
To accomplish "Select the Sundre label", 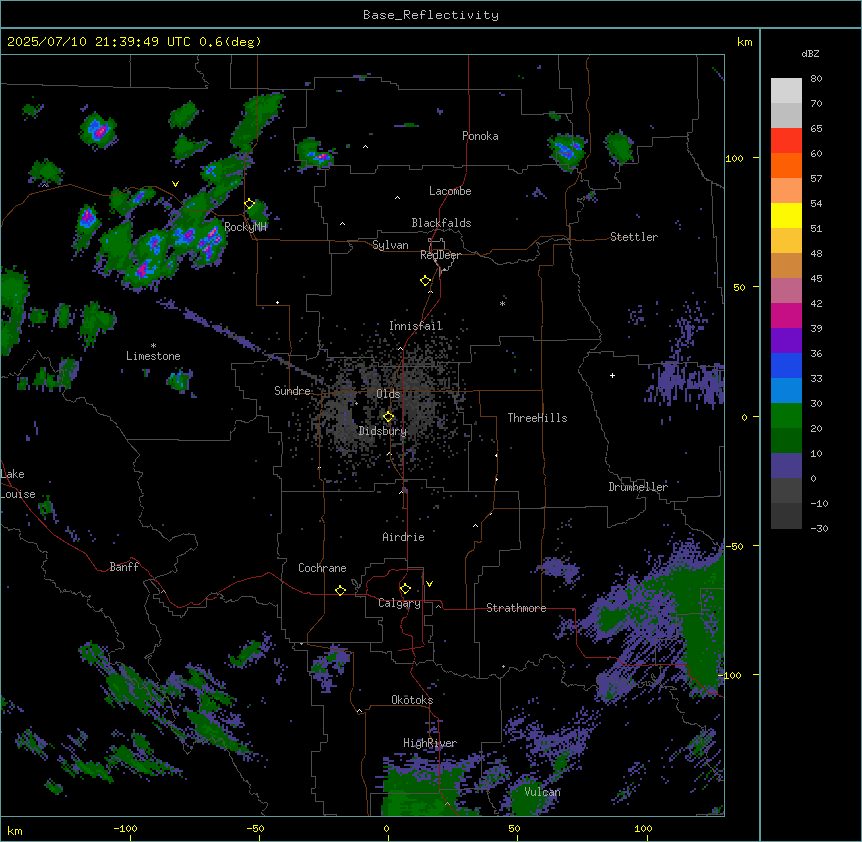I will (x=292, y=391).
